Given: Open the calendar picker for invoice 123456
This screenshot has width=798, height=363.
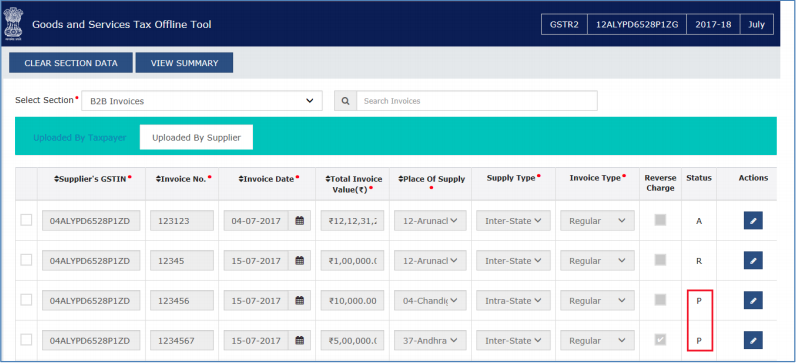Looking at the screenshot, I should pos(300,300).
